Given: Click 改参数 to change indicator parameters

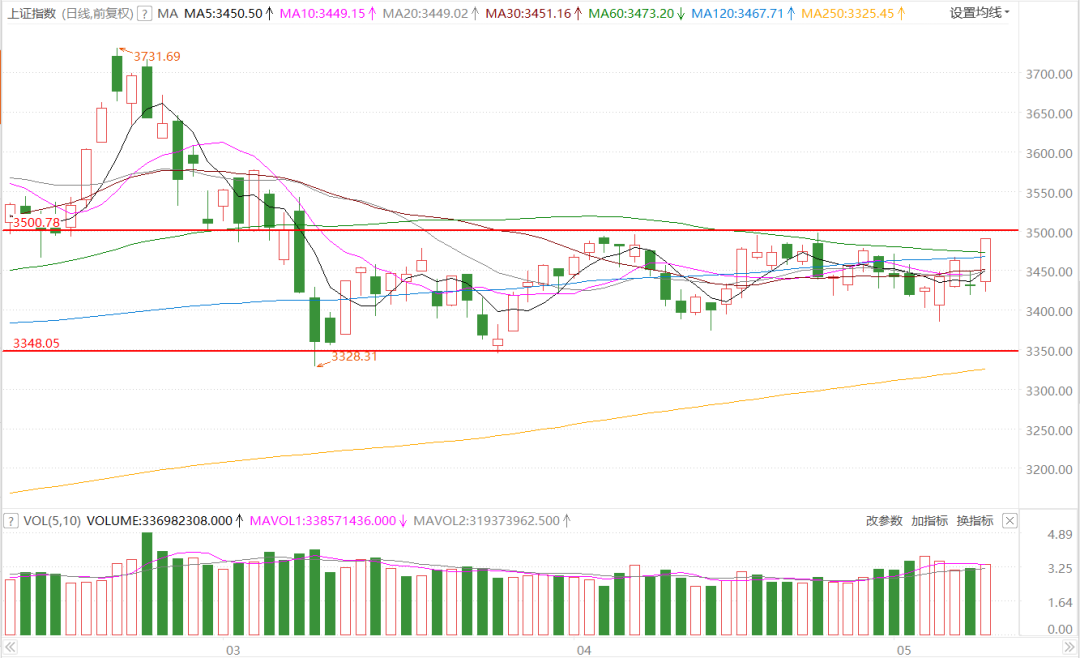Looking at the screenshot, I should click(884, 521).
